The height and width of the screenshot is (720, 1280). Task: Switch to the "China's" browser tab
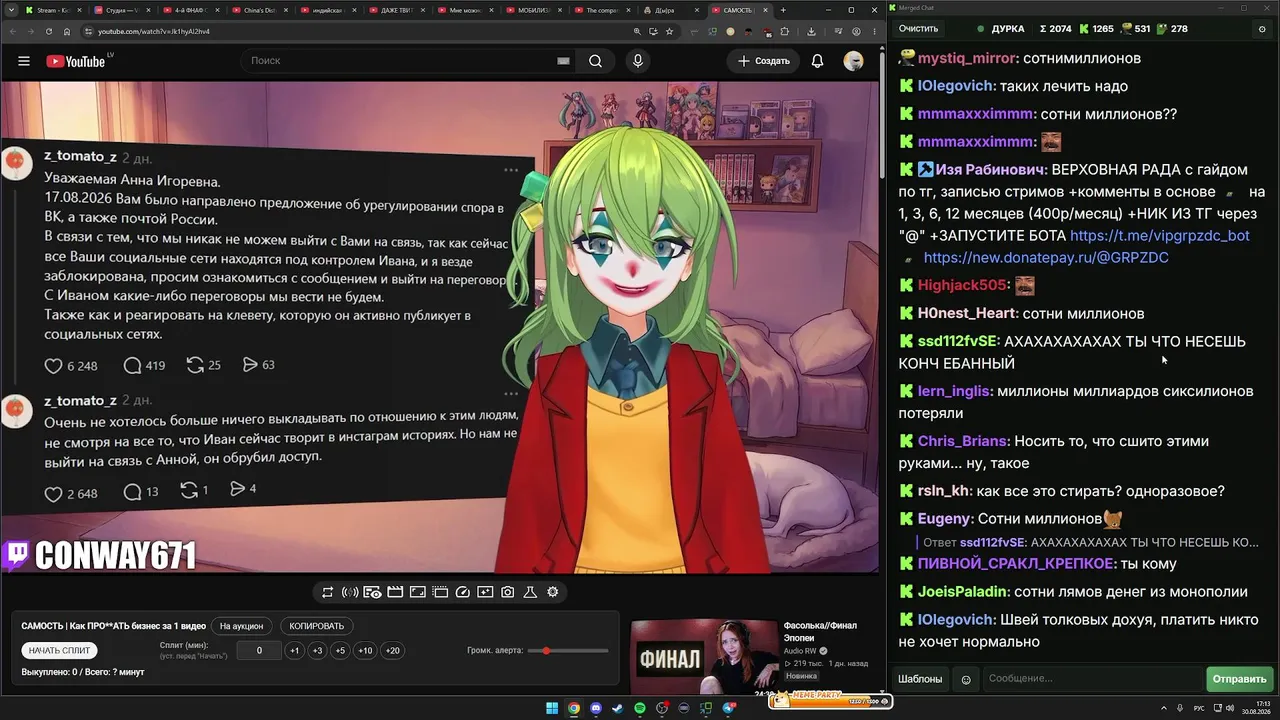(260, 10)
